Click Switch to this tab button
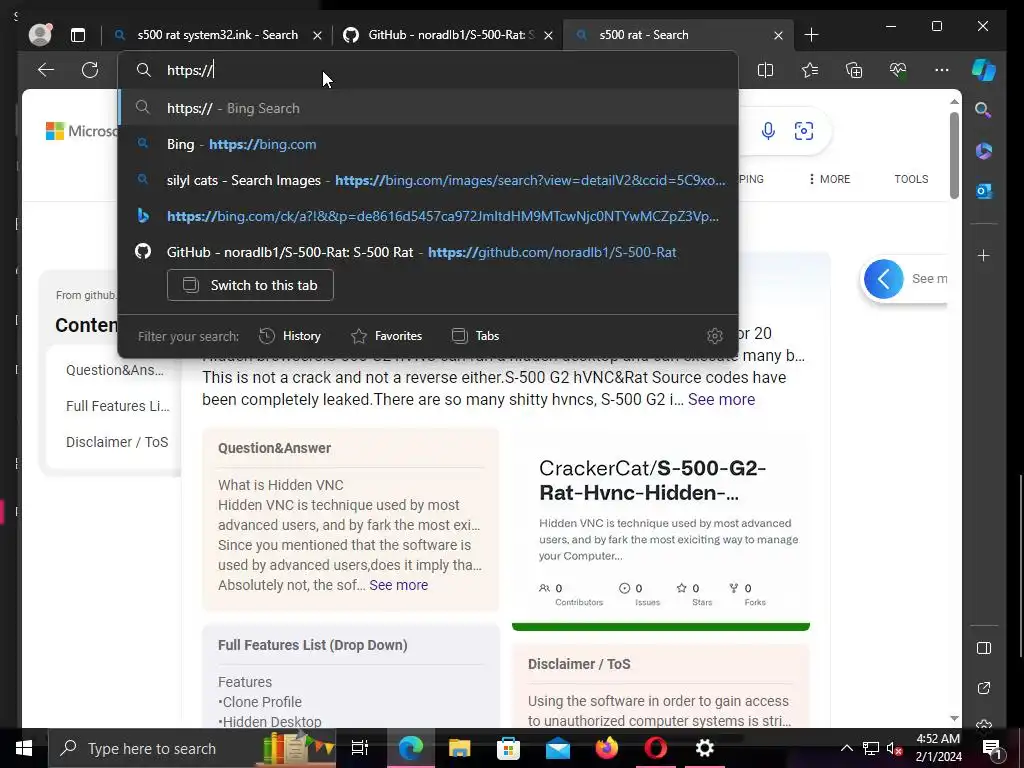 point(250,285)
